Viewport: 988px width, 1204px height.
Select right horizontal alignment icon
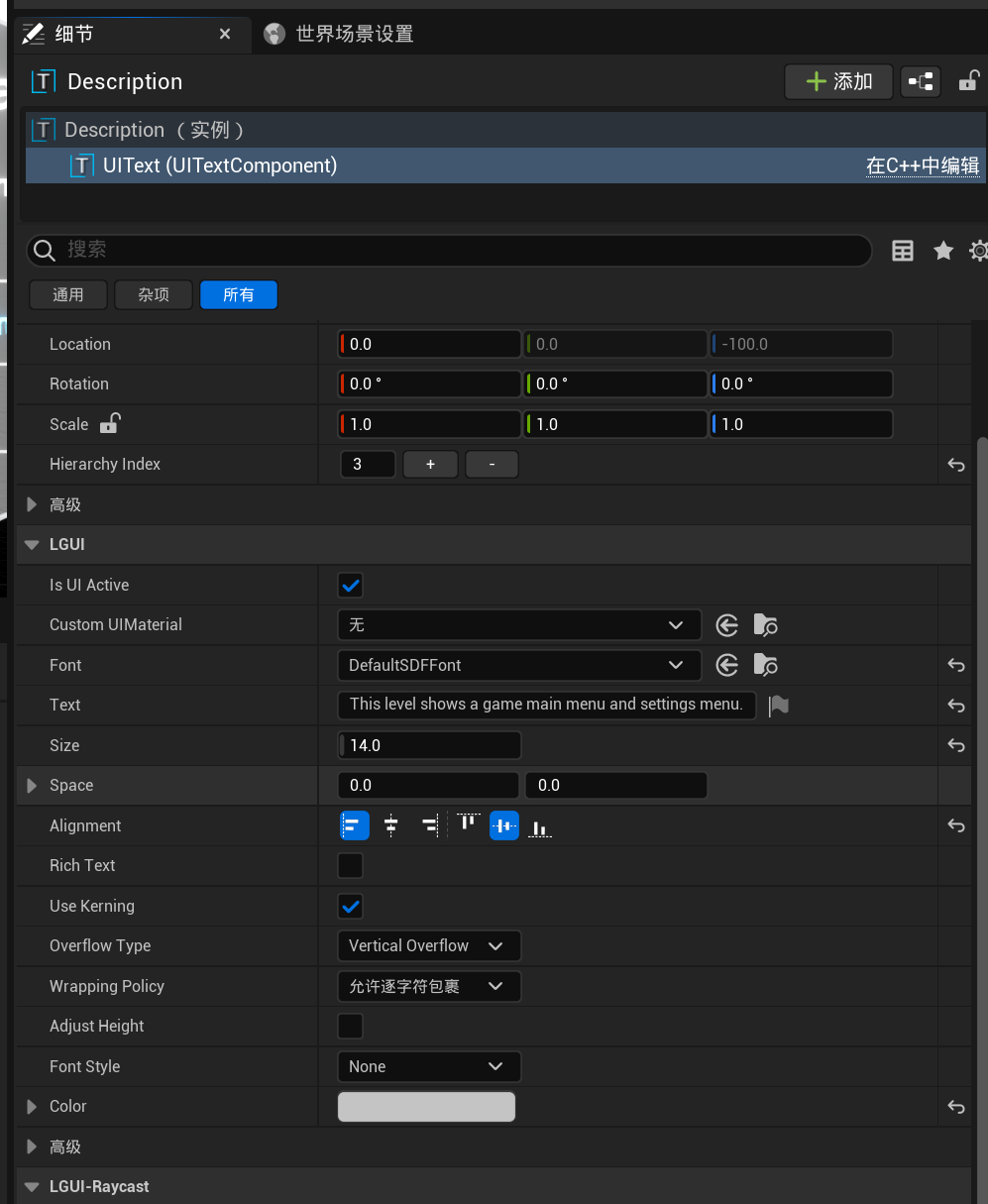pyautogui.click(x=429, y=825)
